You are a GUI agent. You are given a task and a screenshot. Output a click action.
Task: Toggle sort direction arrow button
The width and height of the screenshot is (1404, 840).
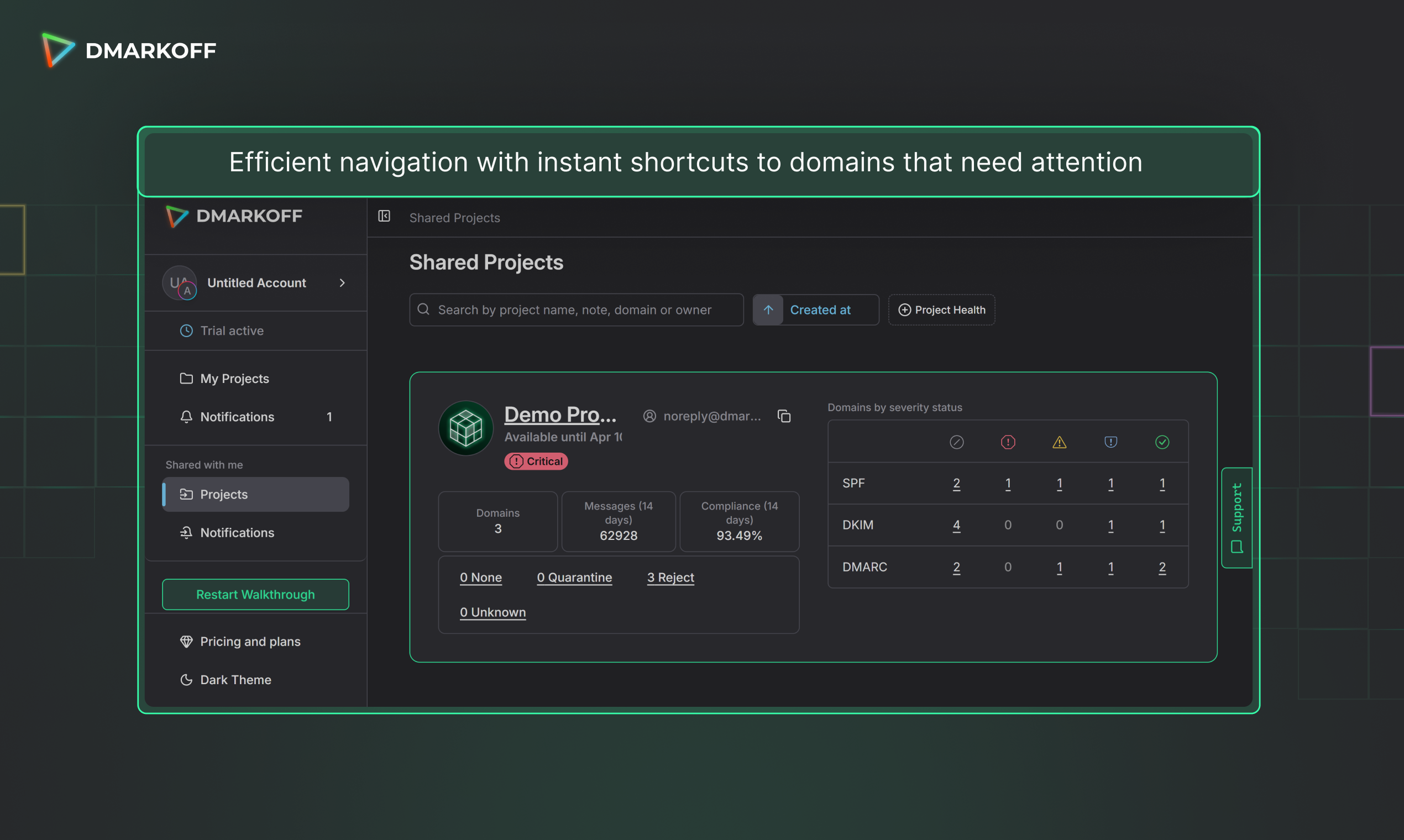(x=768, y=309)
